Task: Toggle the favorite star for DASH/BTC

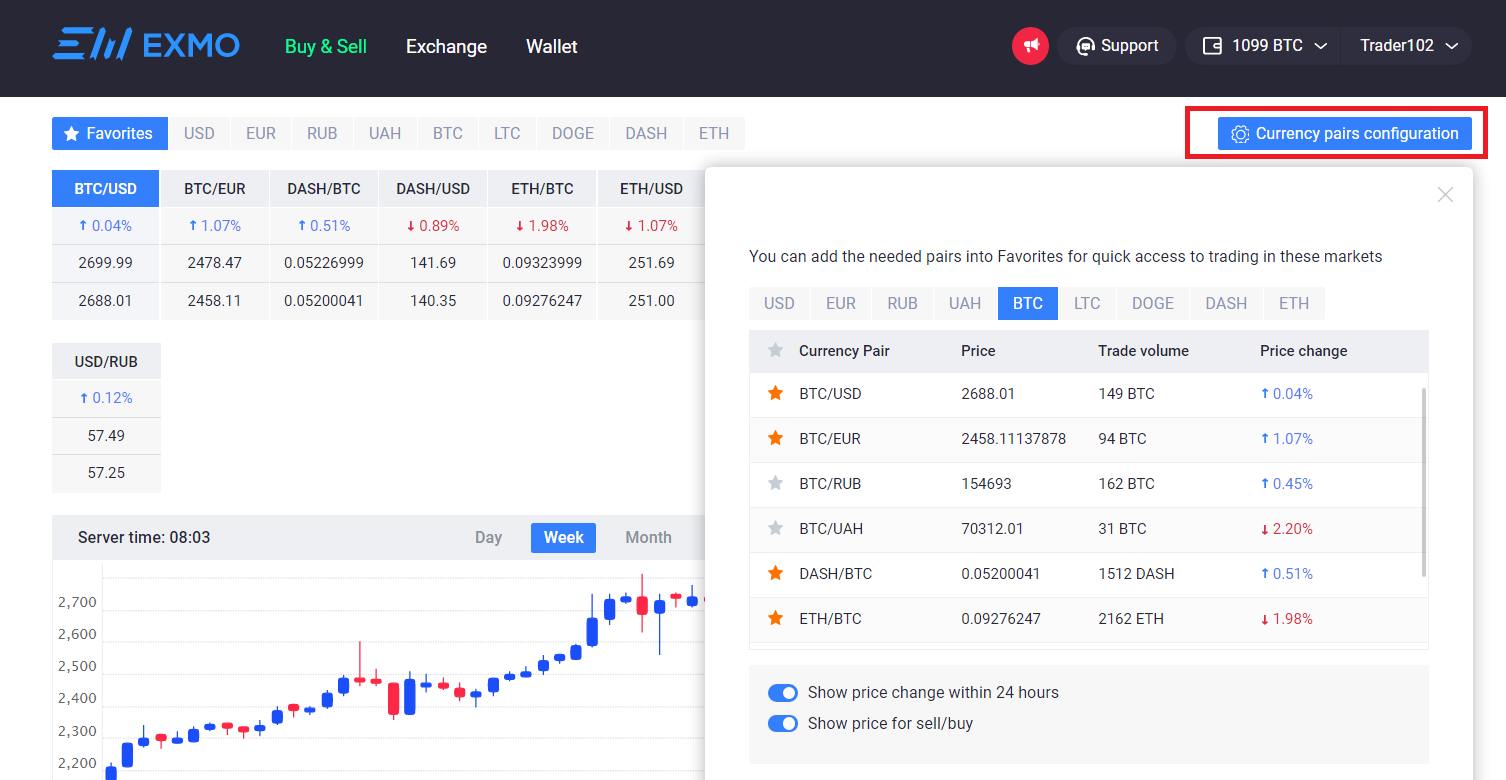Action: [775, 573]
